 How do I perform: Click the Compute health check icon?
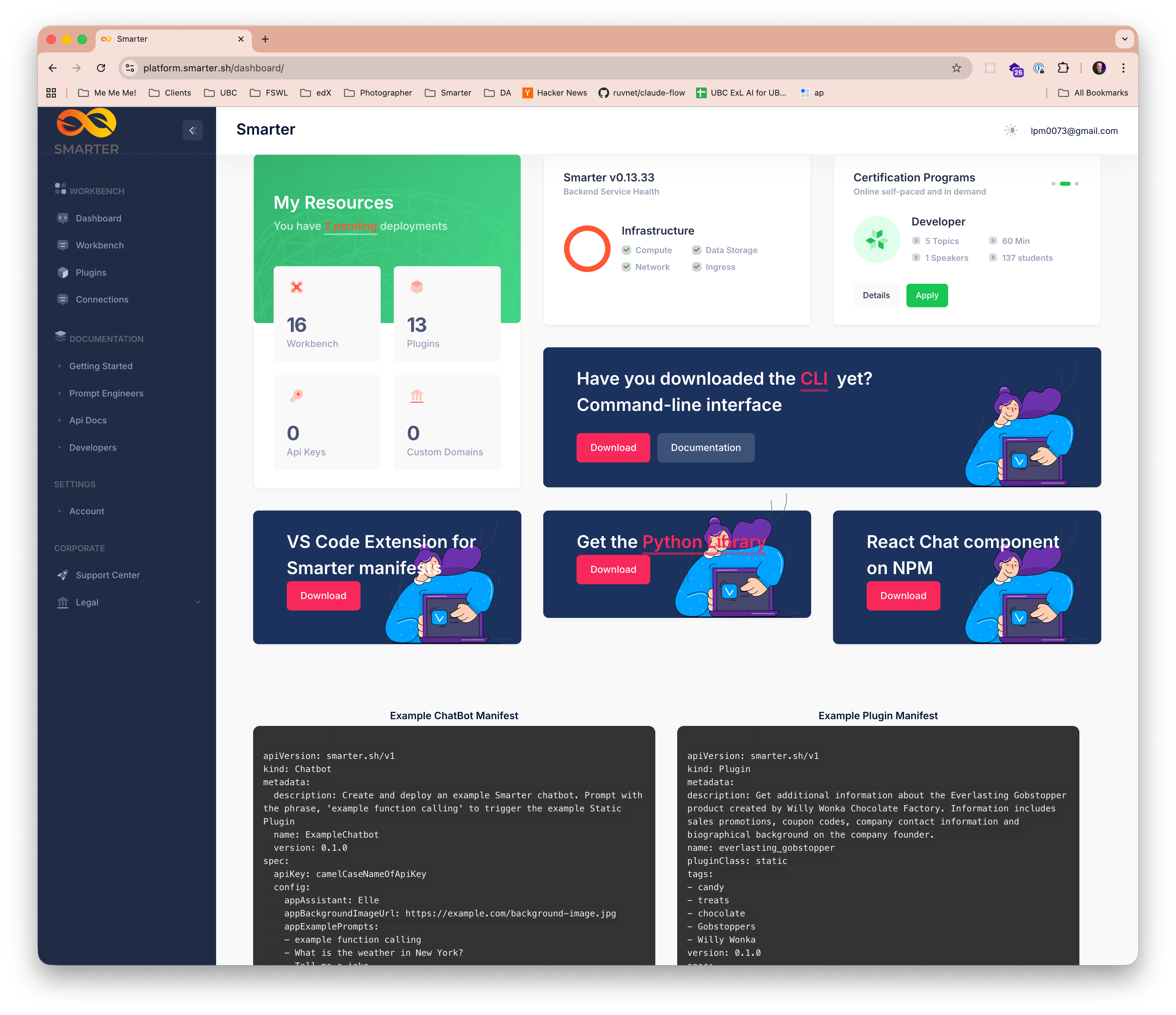click(626, 250)
